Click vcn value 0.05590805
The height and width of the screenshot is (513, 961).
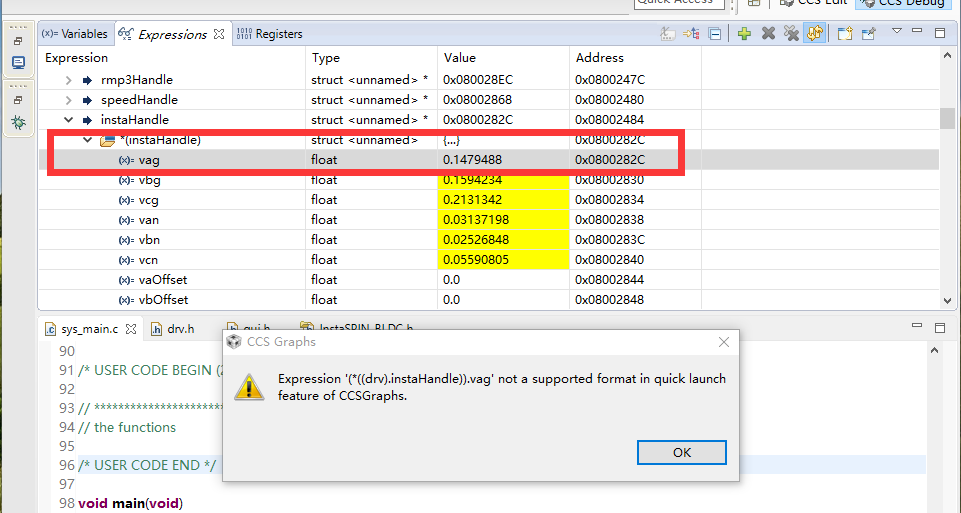click(476, 260)
